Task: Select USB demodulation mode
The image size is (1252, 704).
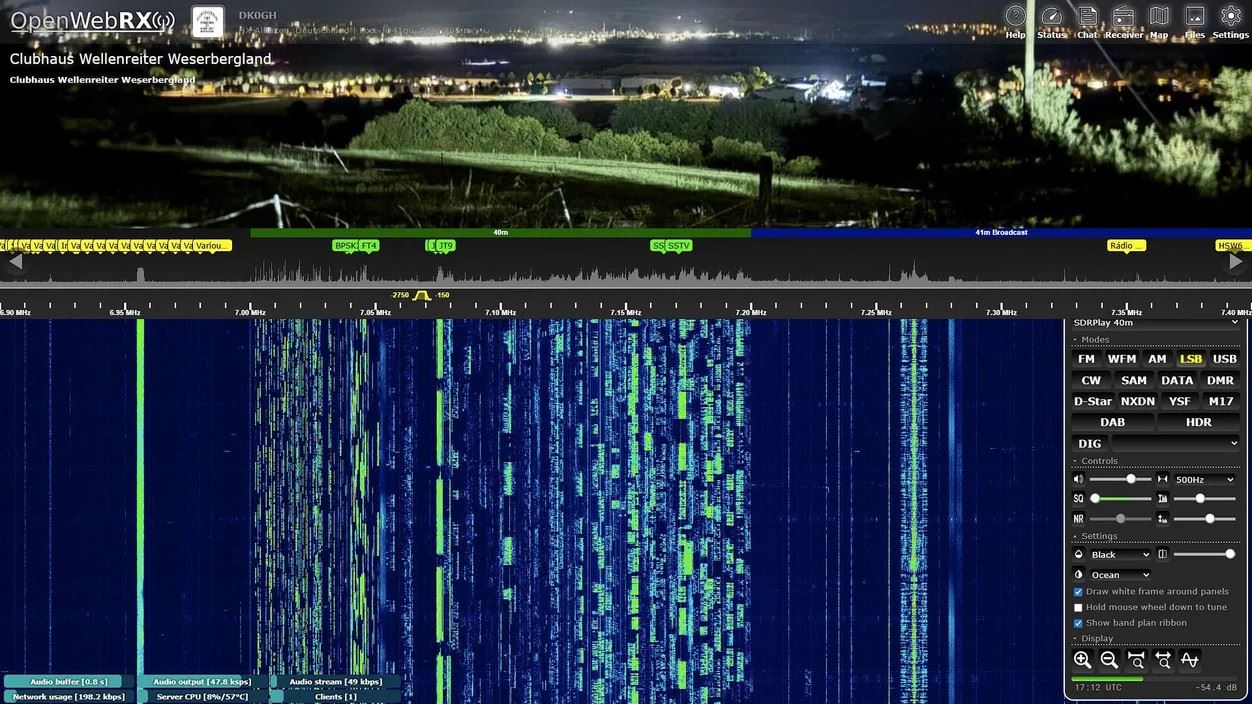Action: click(1224, 359)
